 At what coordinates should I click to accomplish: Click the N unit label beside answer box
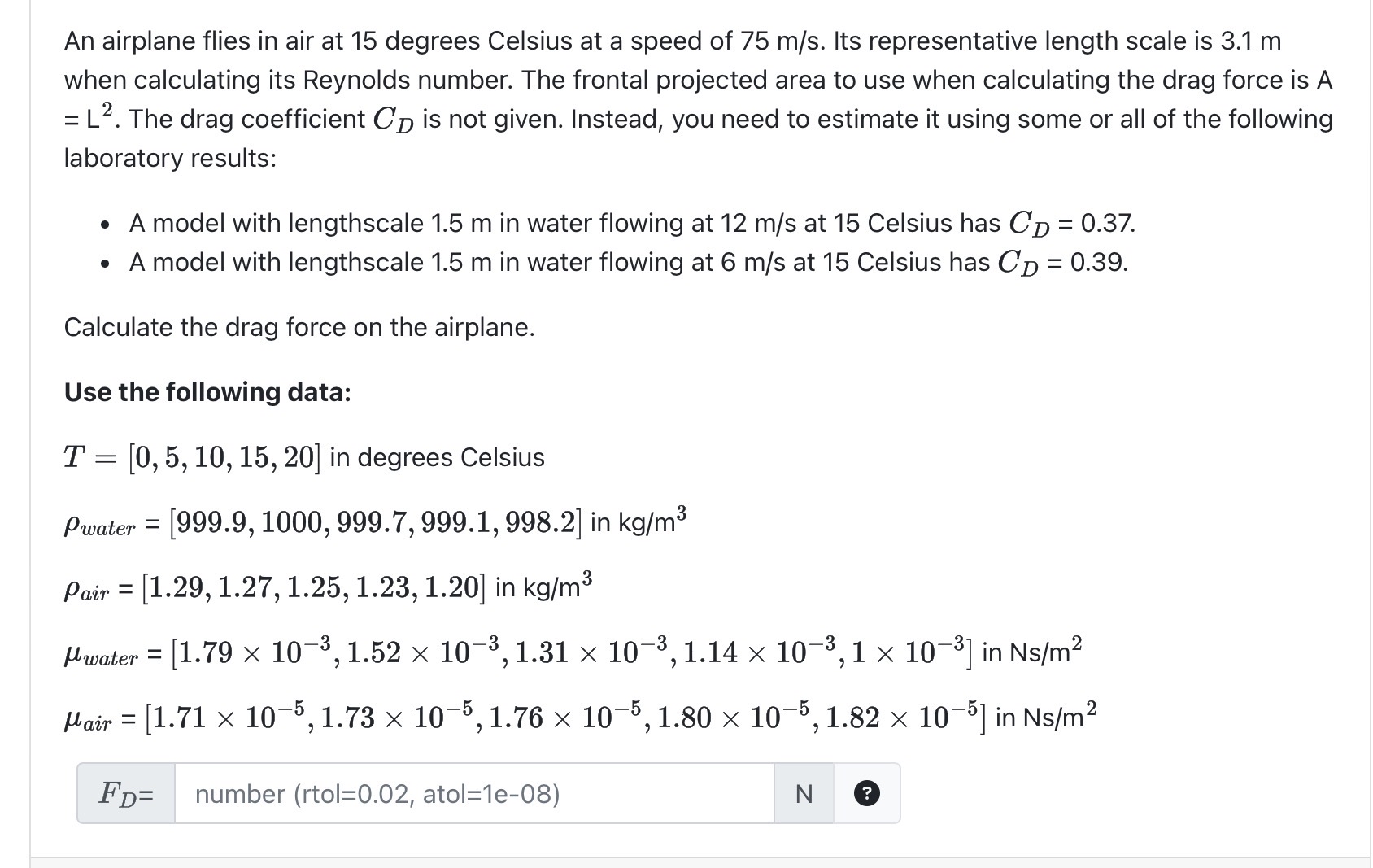(x=804, y=793)
